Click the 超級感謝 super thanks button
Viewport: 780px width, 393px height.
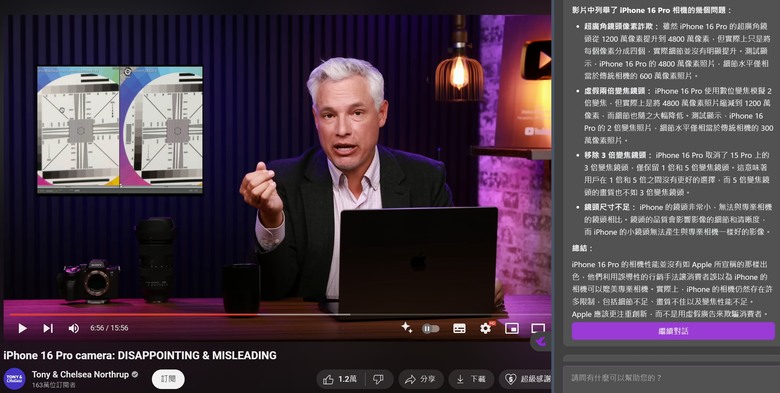(x=526, y=380)
